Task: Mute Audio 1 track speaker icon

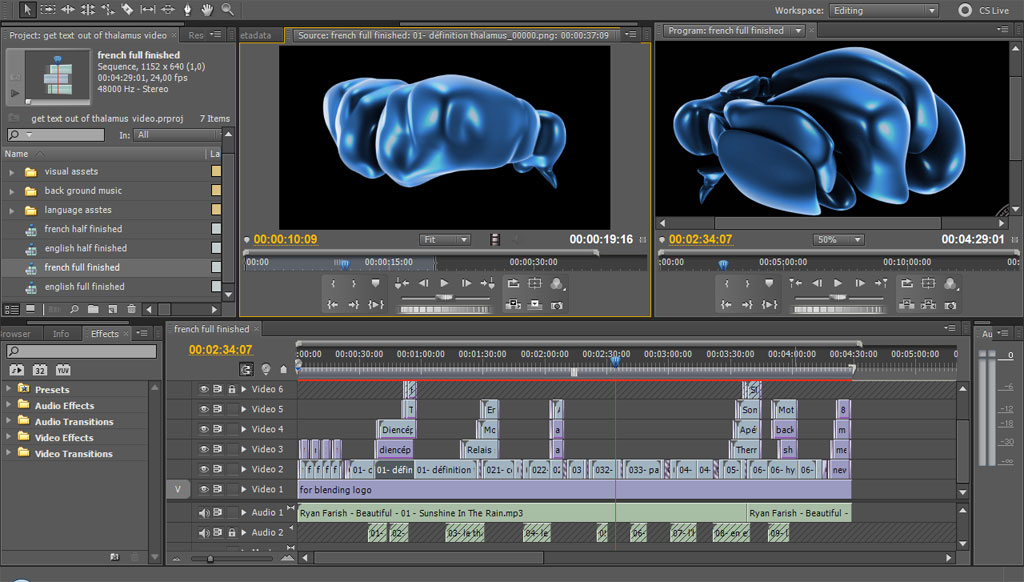Action: click(205, 513)
